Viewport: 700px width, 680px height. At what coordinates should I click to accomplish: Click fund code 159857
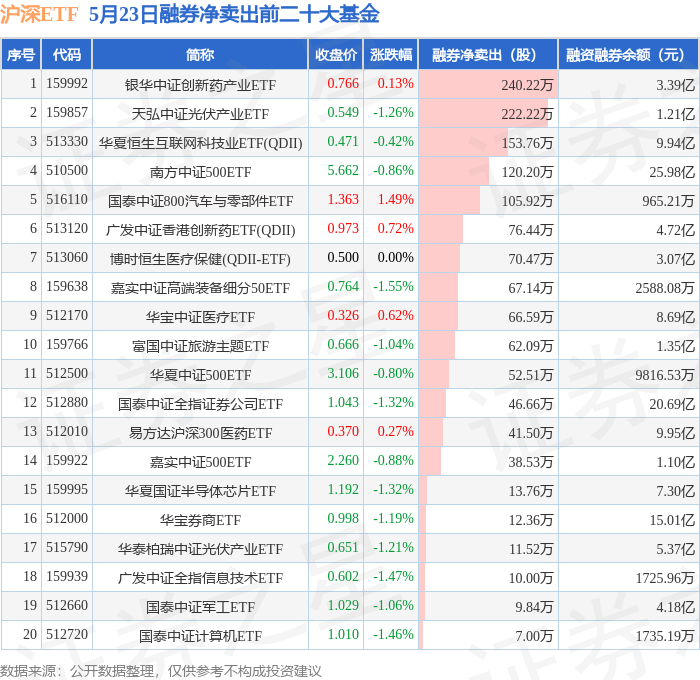click(67, 113)
